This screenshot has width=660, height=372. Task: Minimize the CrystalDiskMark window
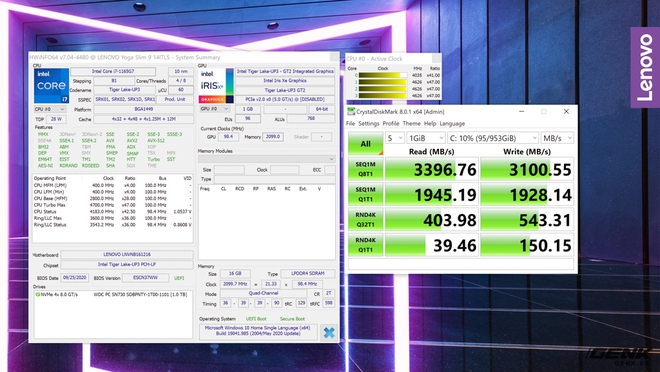[522, 112]
